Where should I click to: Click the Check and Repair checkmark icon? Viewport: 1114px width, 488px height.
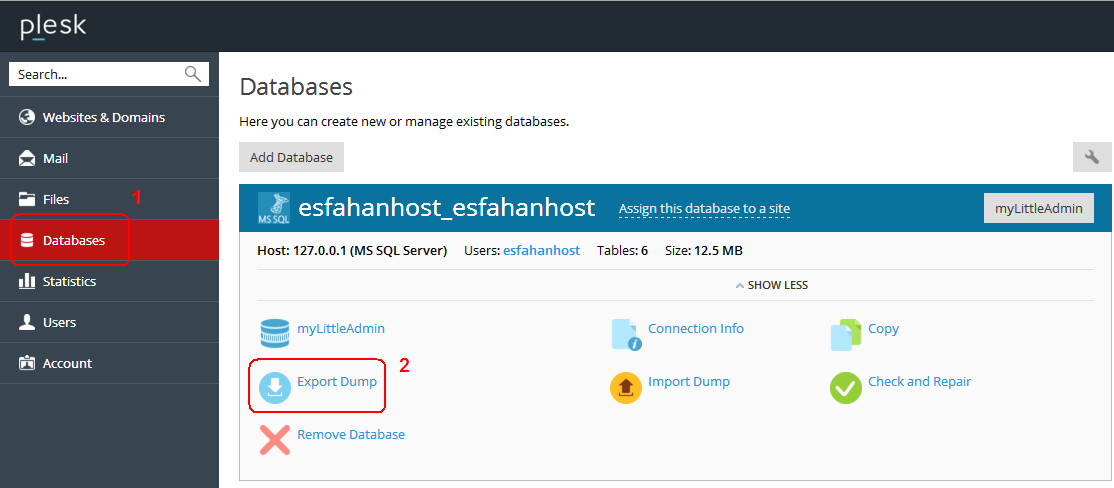[845, 388]
